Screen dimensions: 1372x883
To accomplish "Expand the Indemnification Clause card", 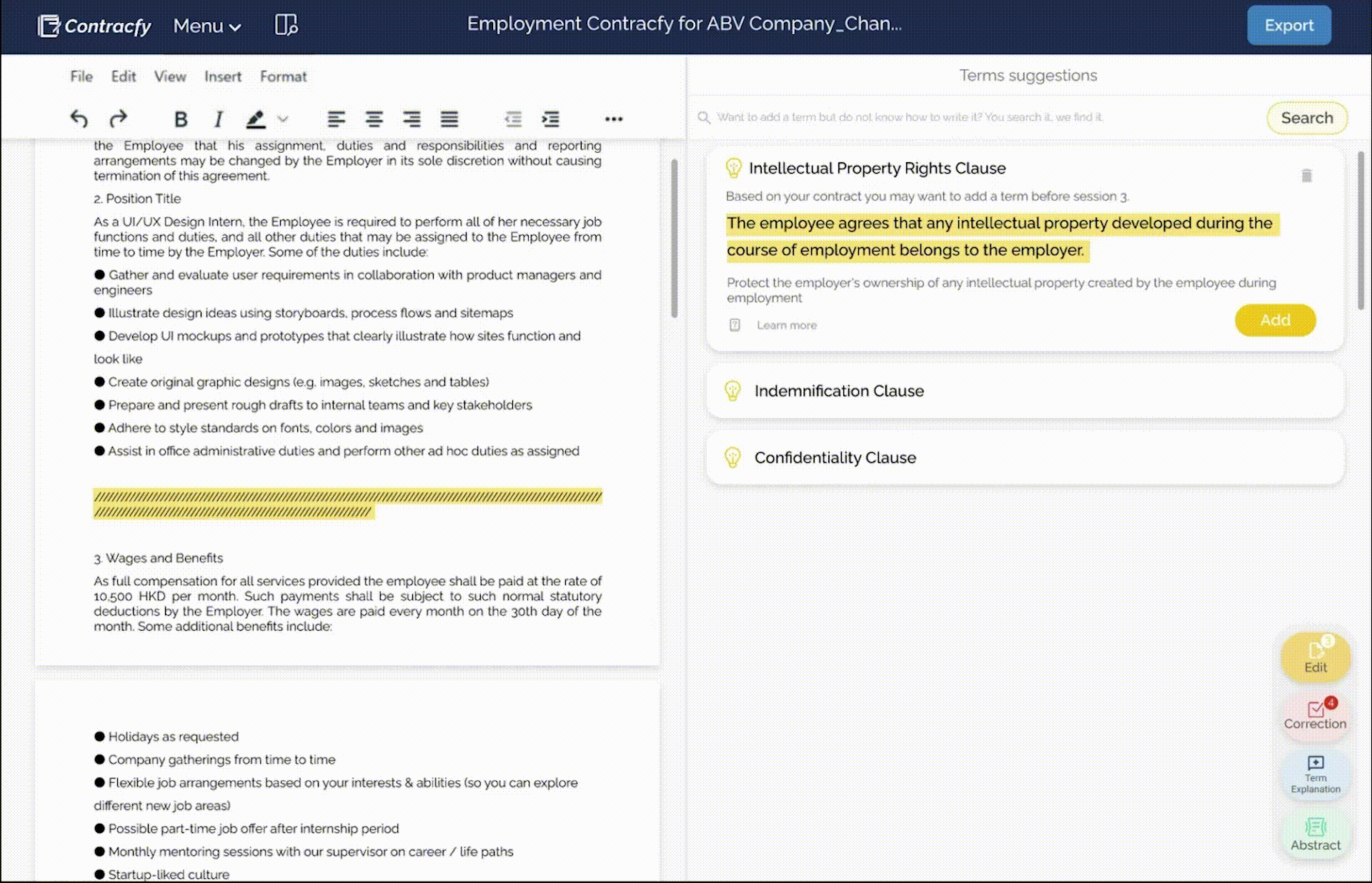I will click(x=1025, y=391).
